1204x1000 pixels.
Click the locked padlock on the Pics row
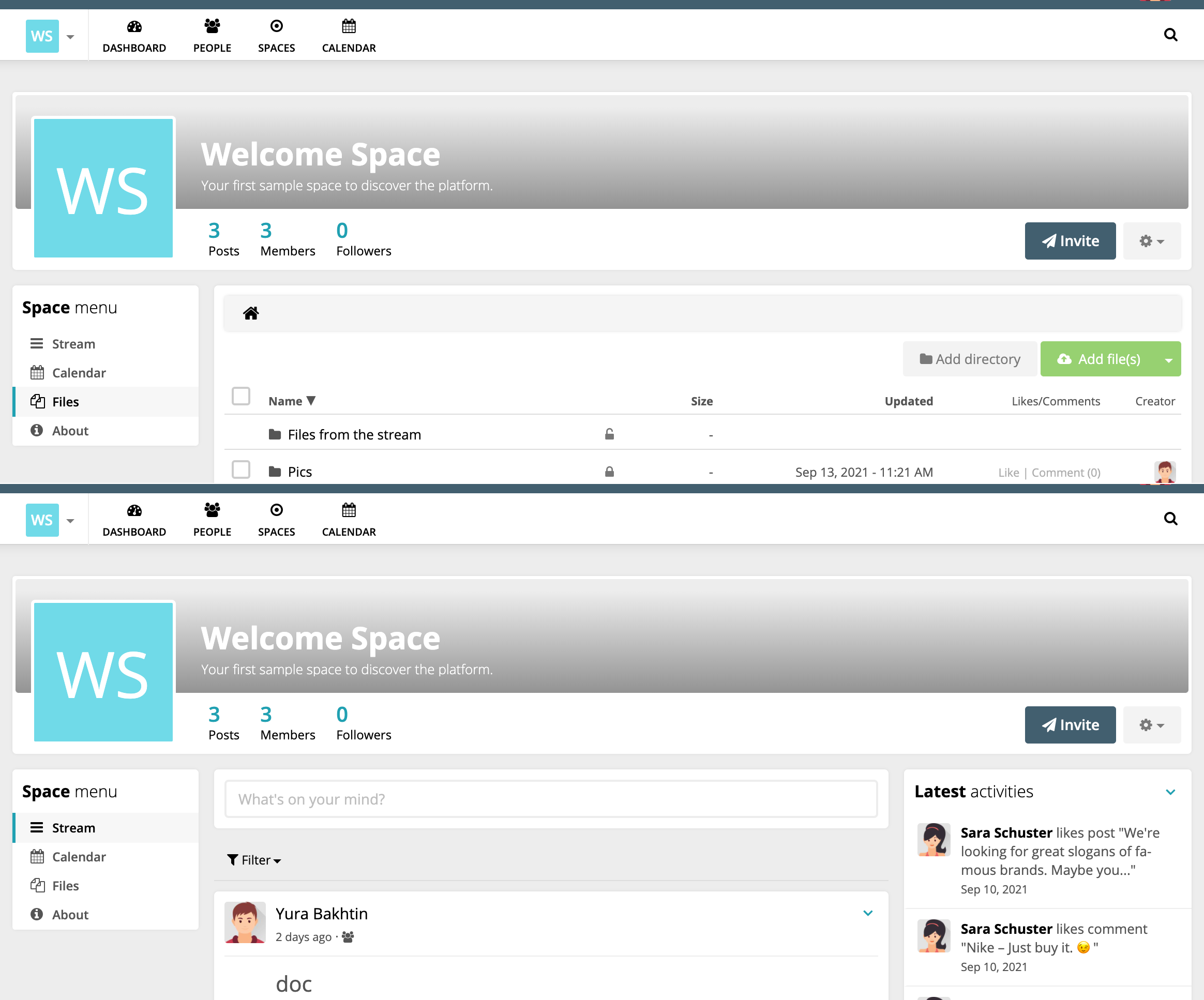pyautogui.click(x=609, y=472)
